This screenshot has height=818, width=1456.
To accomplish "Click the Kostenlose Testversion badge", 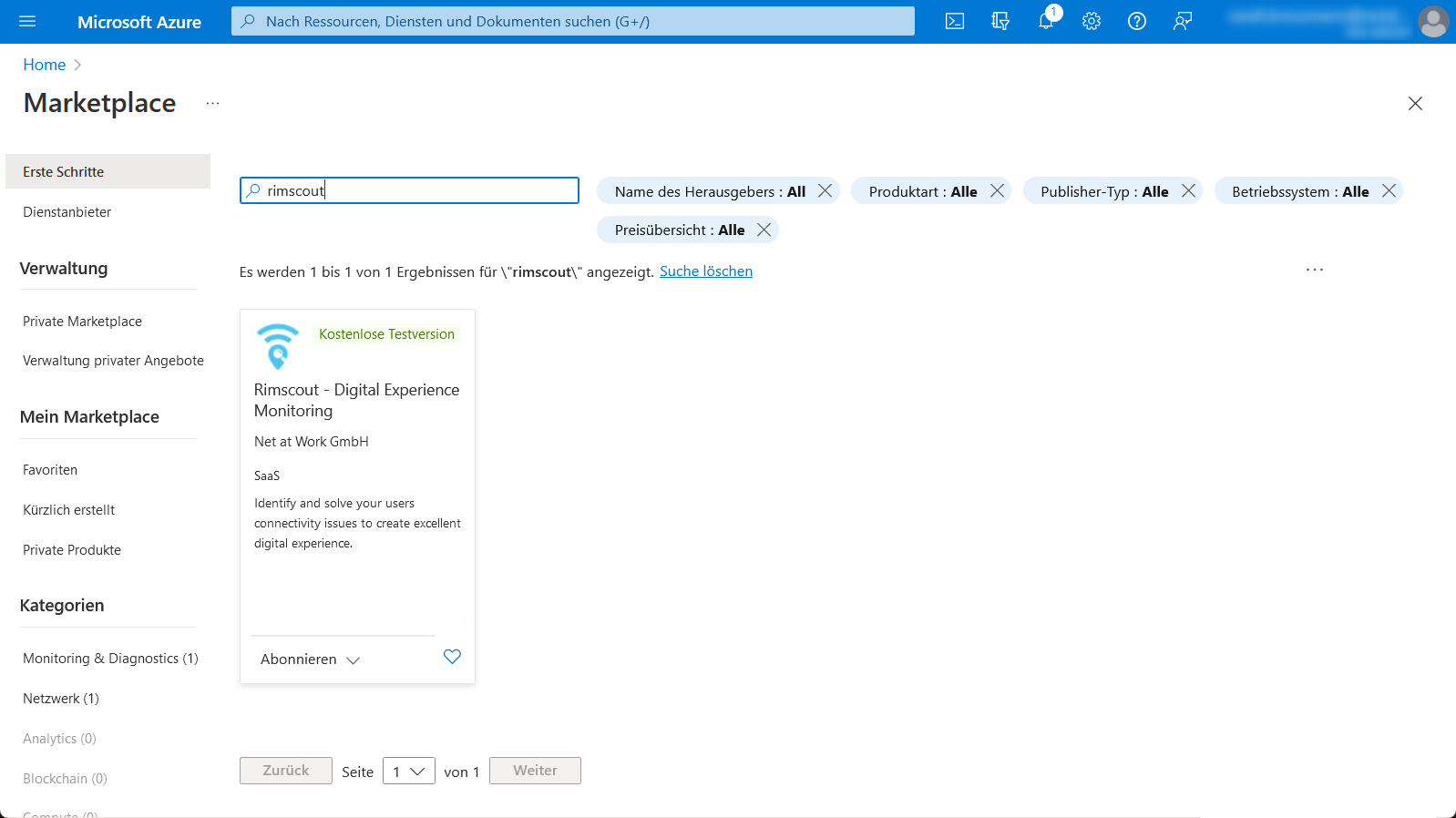I will click(386, 334).
